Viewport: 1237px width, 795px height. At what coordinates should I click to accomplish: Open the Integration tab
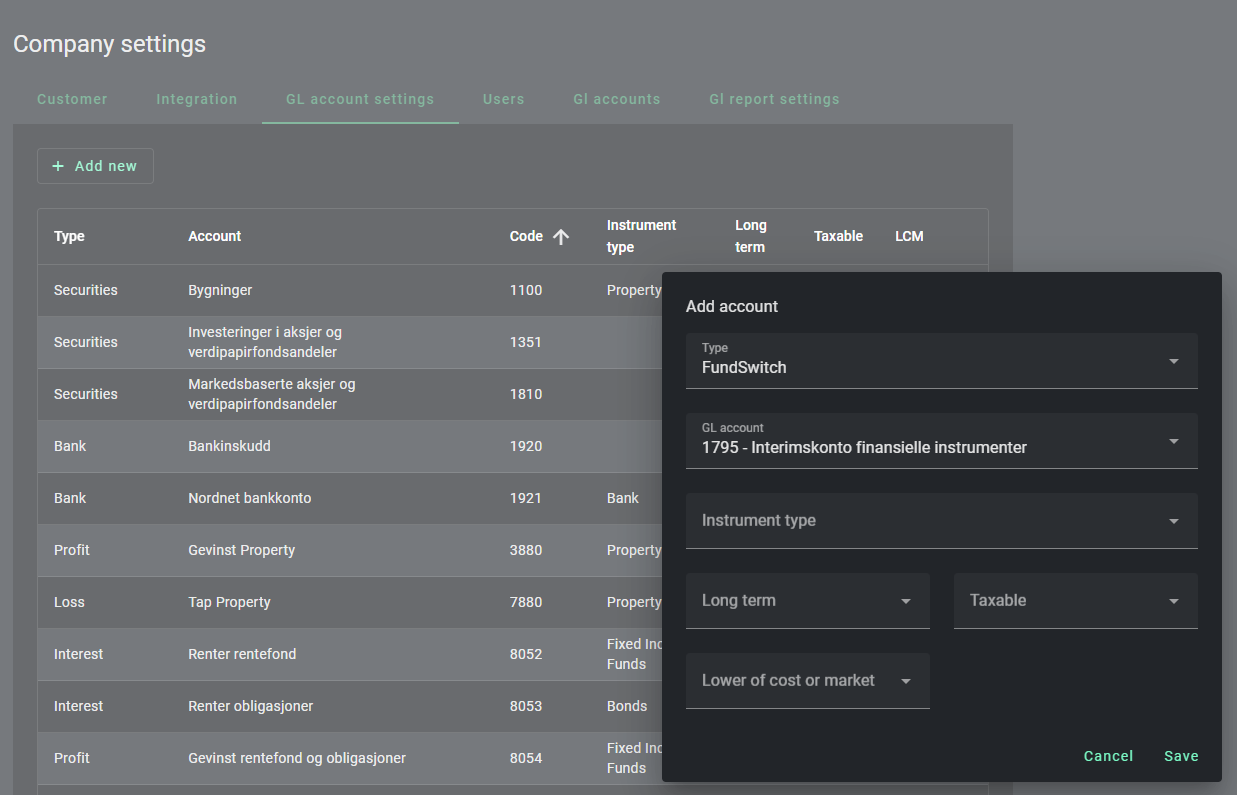point(197,99)
